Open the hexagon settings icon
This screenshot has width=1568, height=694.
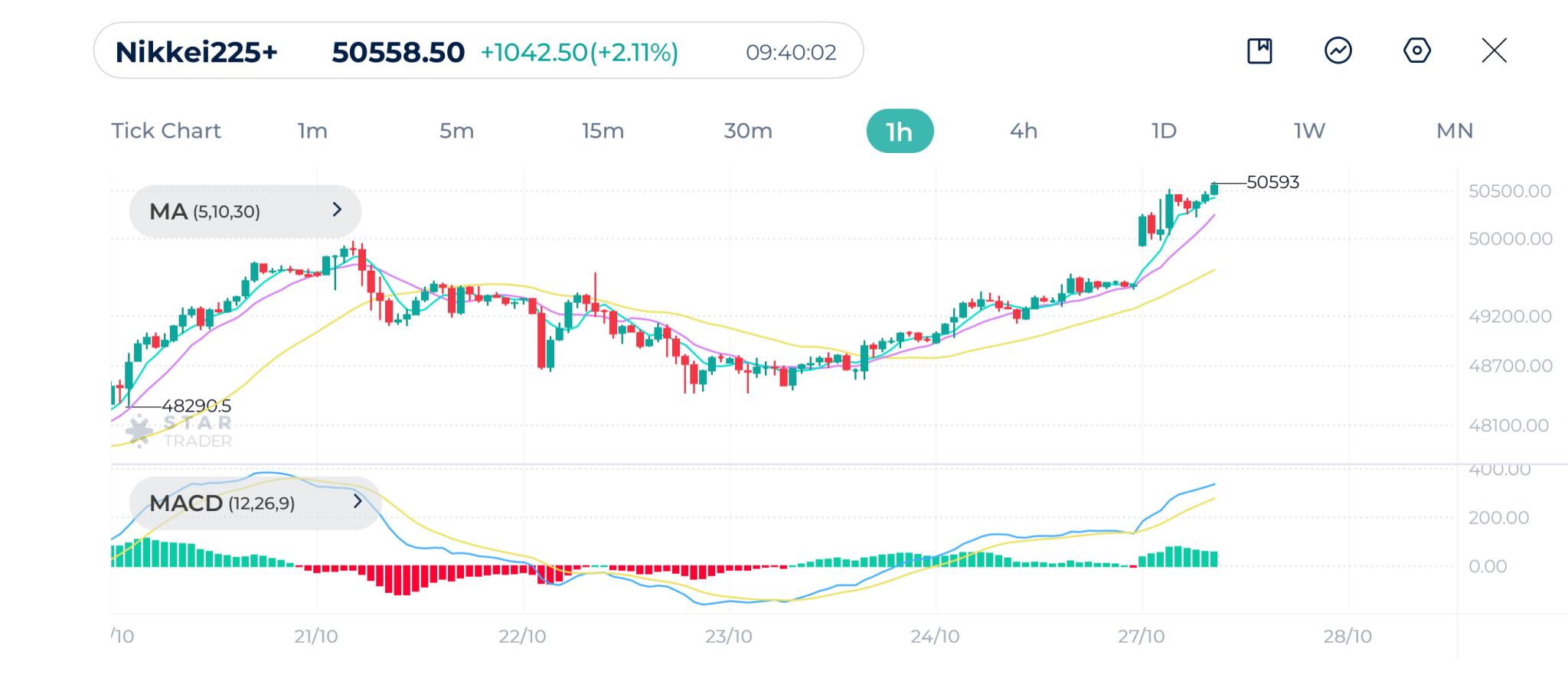click(x=1416, y=51)
